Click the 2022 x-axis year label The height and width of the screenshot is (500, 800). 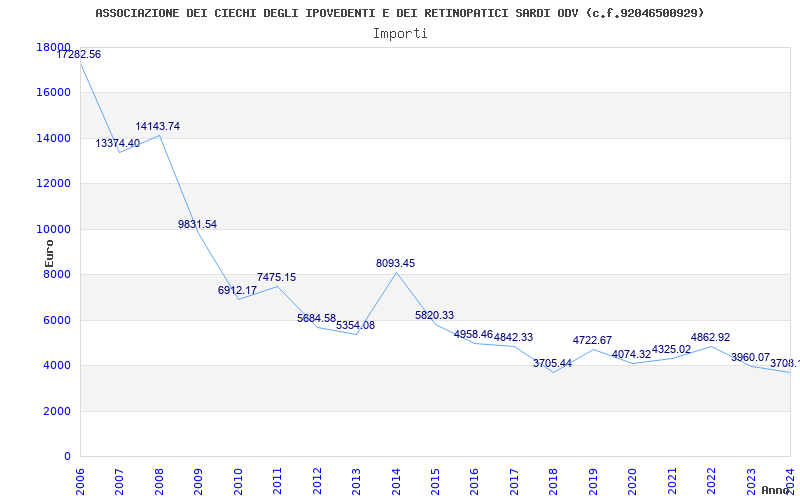coord(711,481)
